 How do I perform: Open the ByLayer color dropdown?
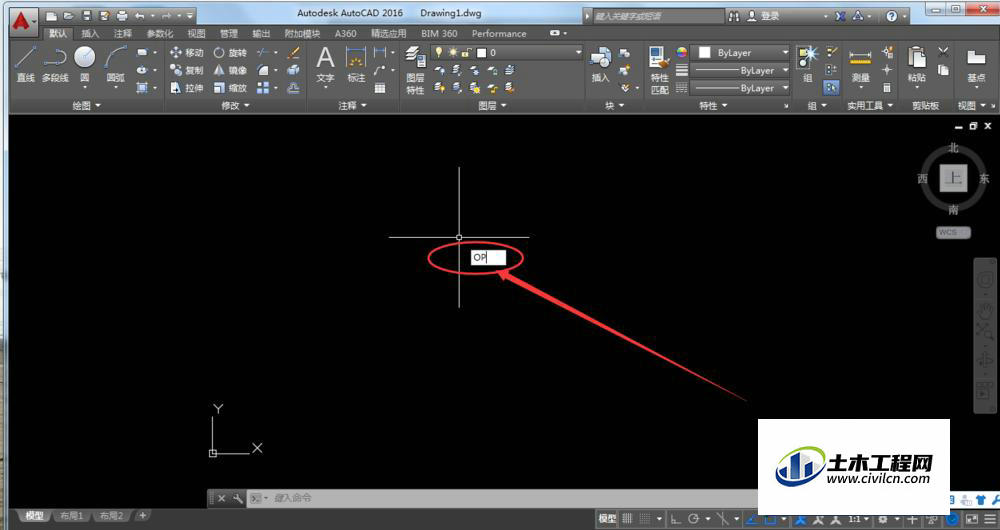click(x=742, y=53)
